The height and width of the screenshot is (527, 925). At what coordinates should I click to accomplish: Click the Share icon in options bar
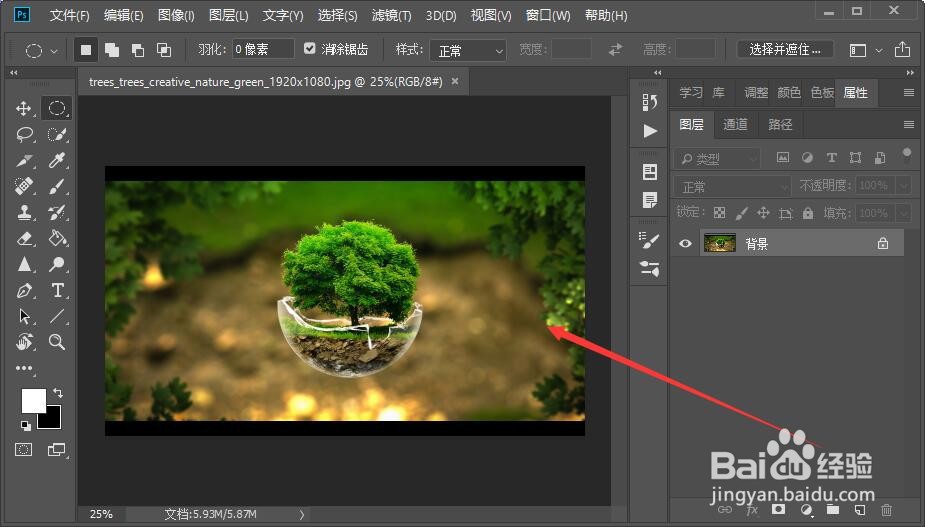point(901,50)
